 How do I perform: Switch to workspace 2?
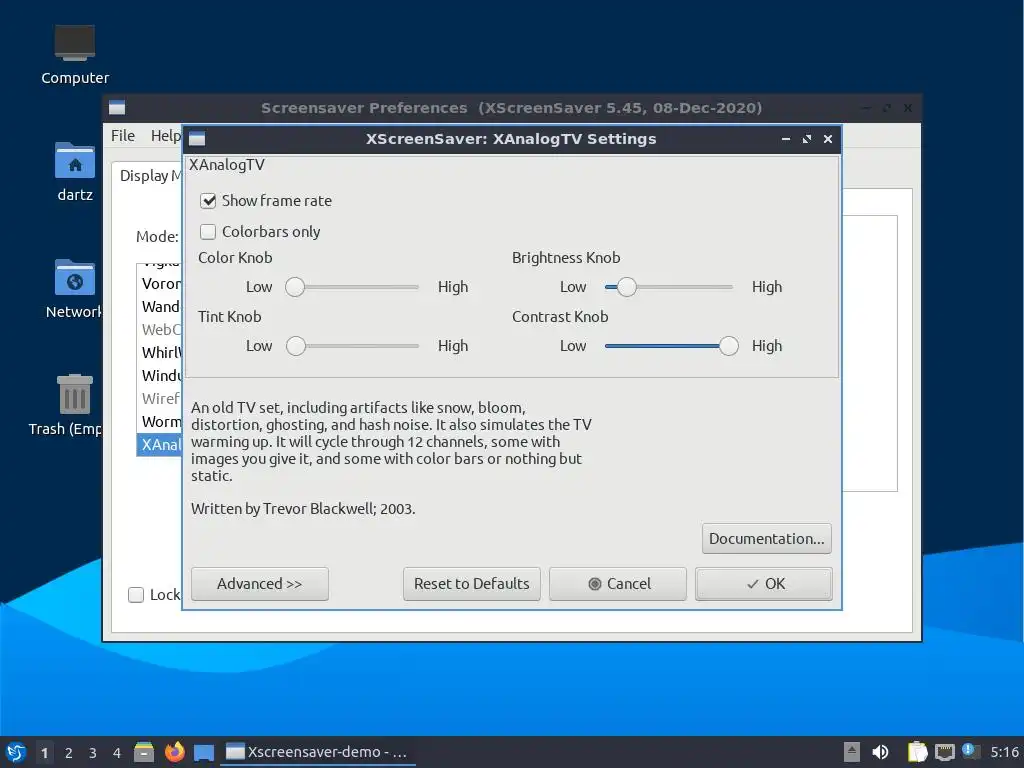tap(69, 753)
